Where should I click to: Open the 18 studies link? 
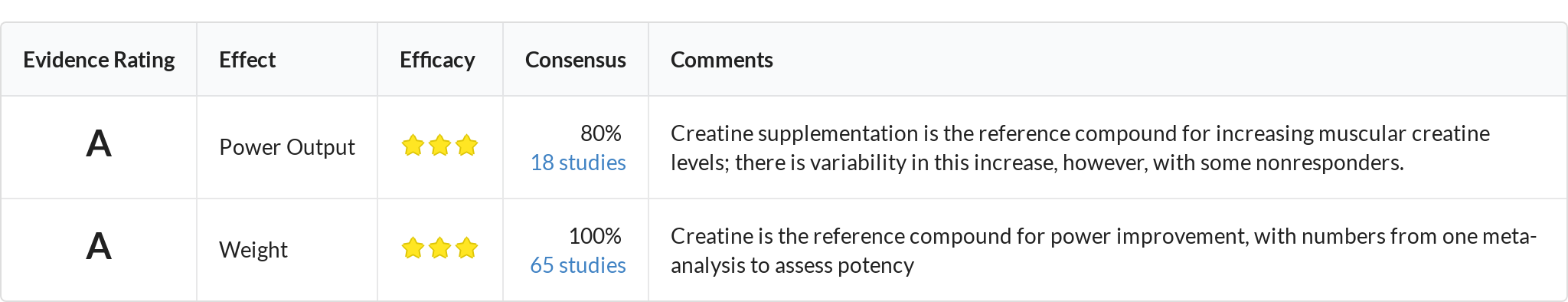click(578, 162)
